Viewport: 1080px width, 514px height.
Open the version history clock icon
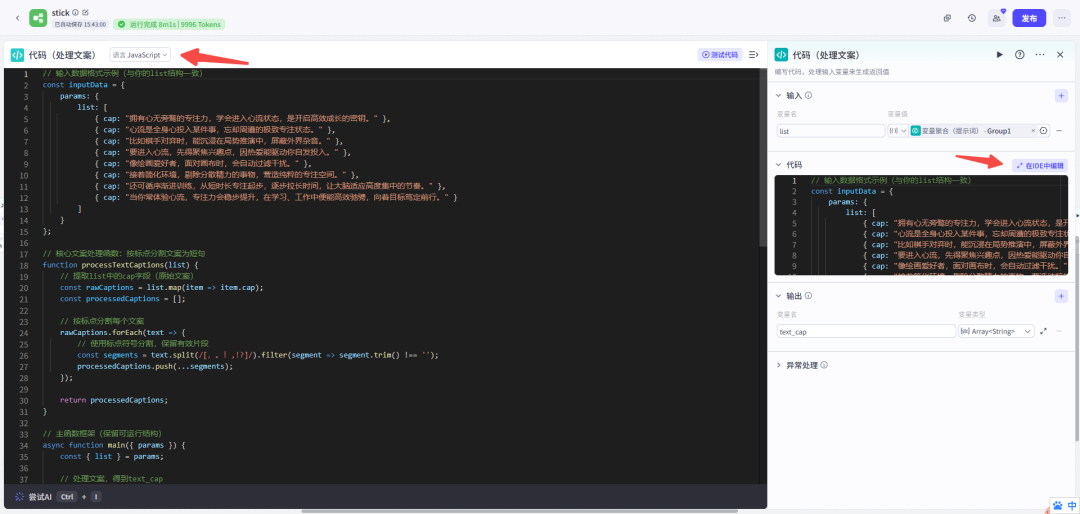[x=971, y=18]
